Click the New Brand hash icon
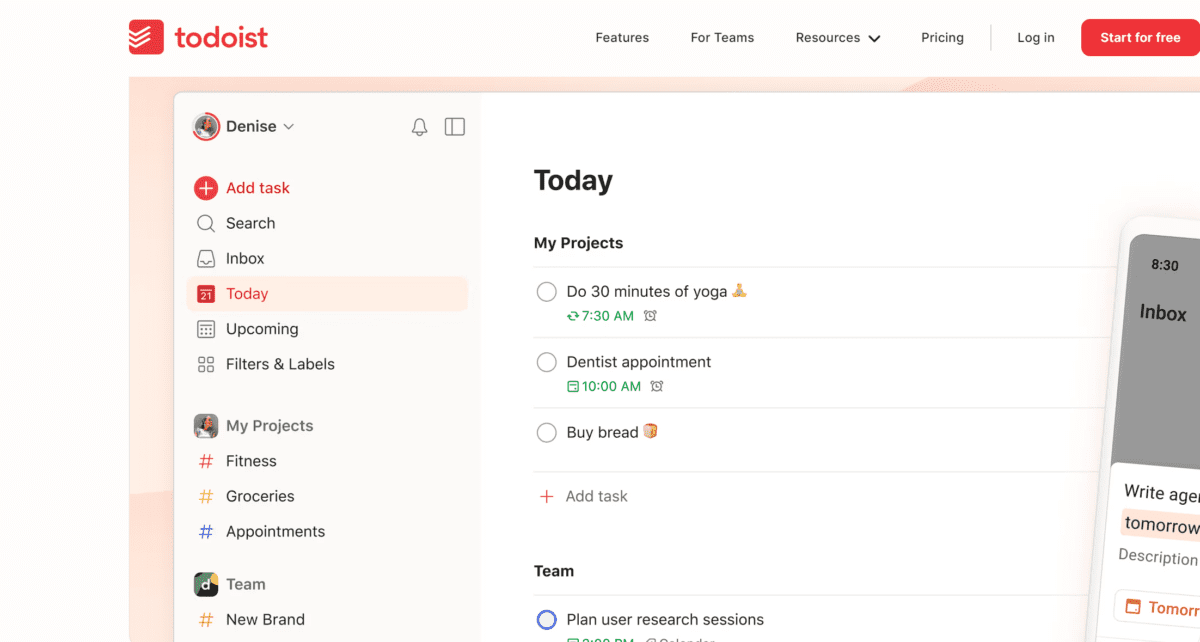1200x642 pixels. (x=206, y=620)
